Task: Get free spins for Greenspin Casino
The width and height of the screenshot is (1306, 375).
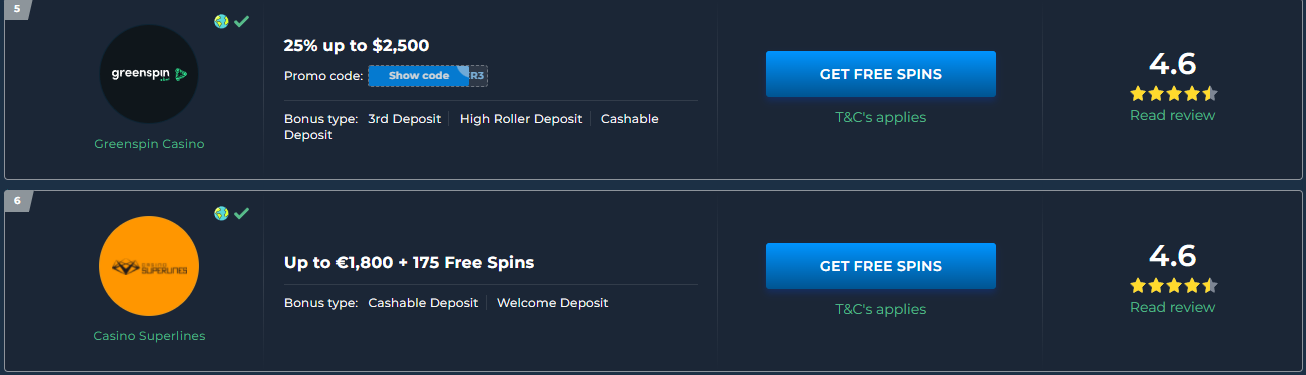Action: [x=881, y=74]
